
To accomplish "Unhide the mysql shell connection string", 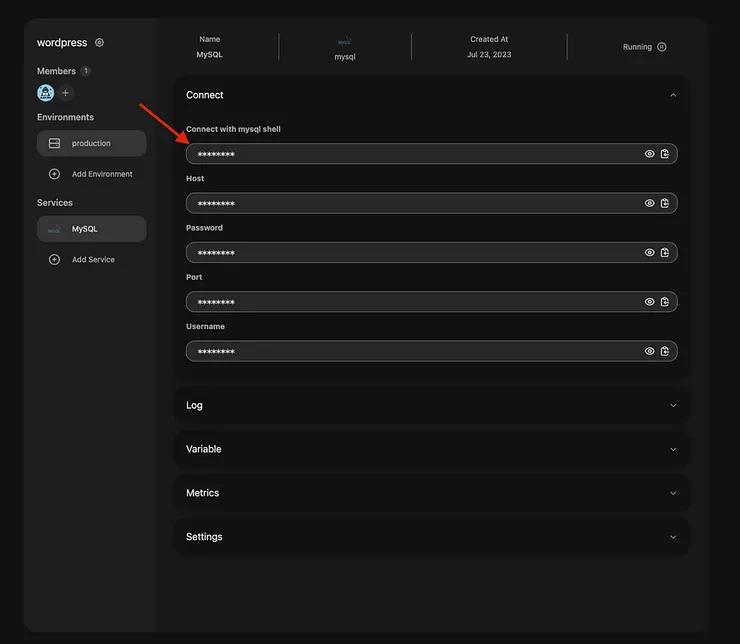I will (649, 154).
